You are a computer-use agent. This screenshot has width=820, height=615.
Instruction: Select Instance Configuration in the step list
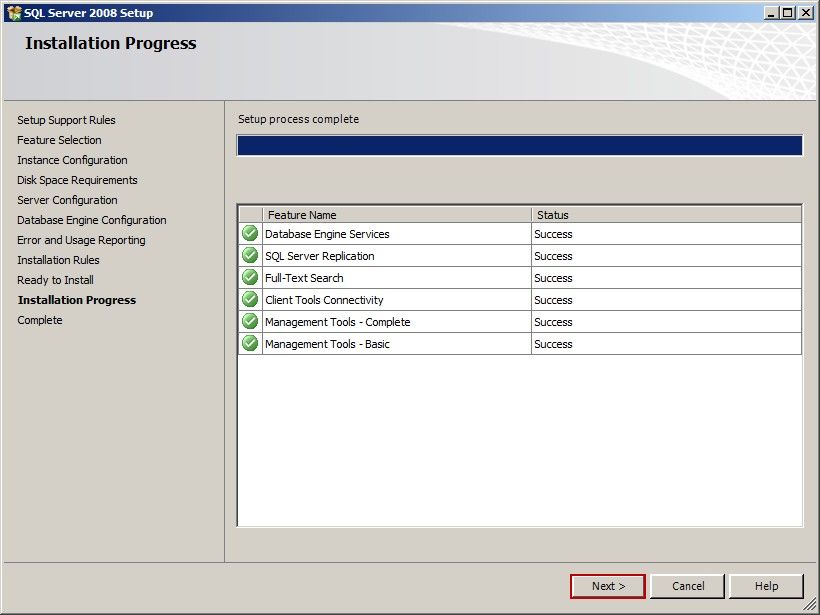72,160
